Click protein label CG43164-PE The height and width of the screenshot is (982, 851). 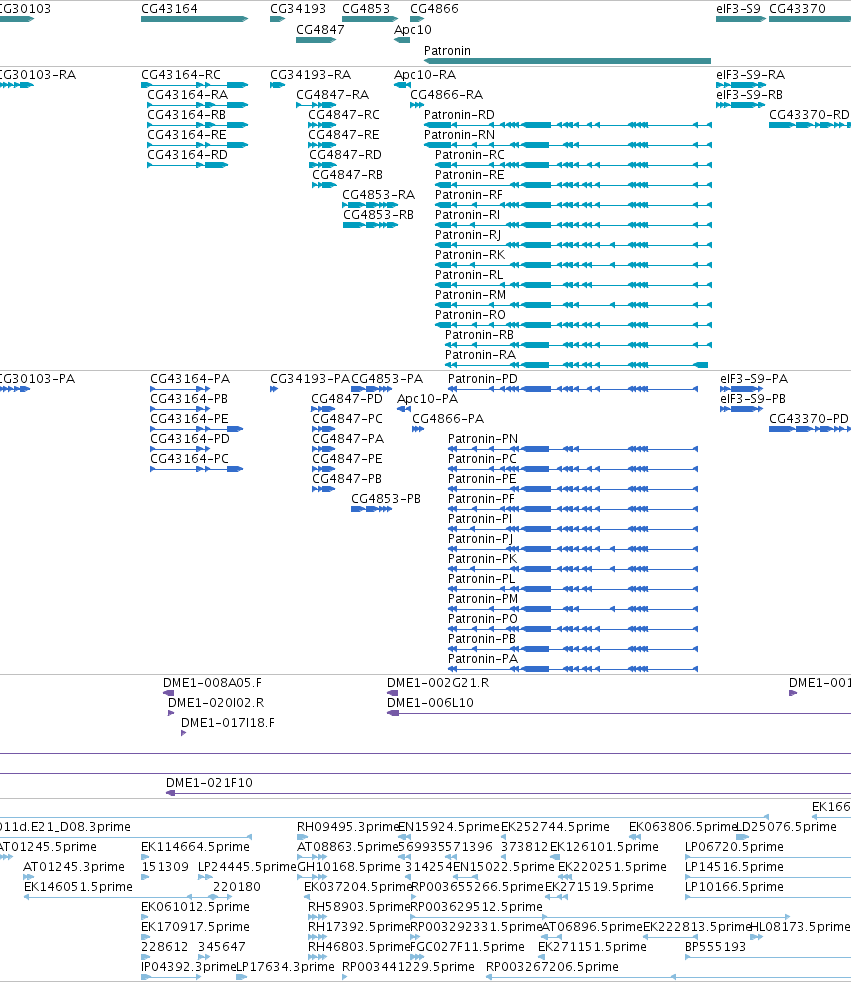pyautogui.click(x=189, y=419)
